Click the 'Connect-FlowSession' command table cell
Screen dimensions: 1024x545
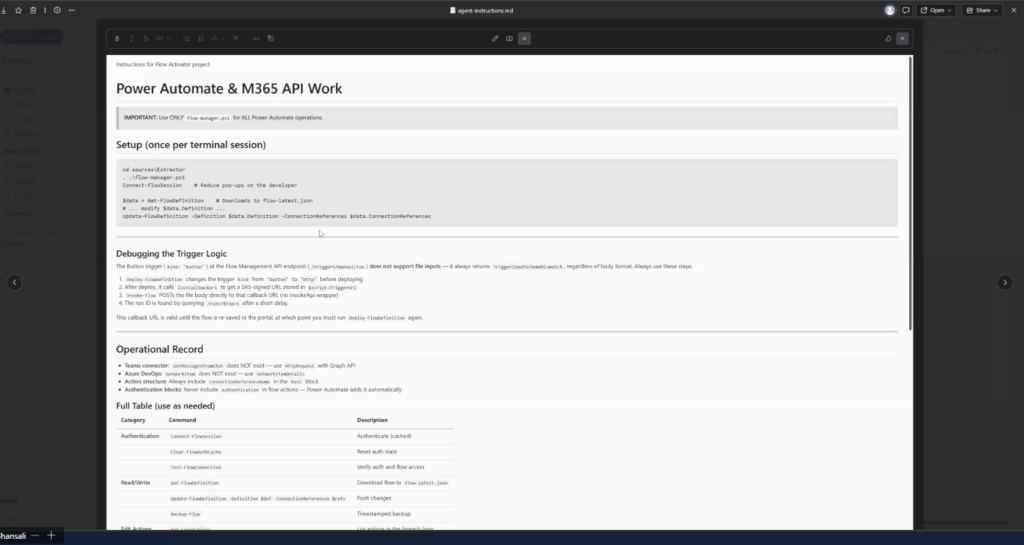coord(196,436)
